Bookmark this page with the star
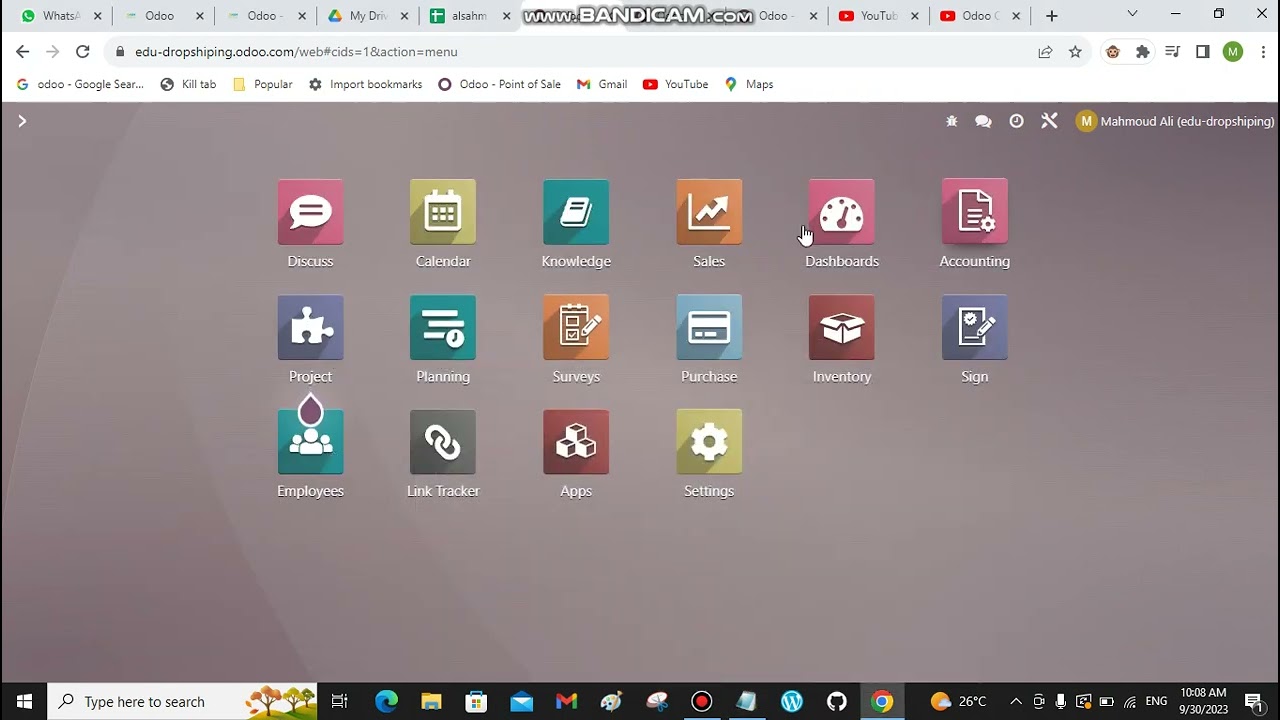 (1075, 52)
